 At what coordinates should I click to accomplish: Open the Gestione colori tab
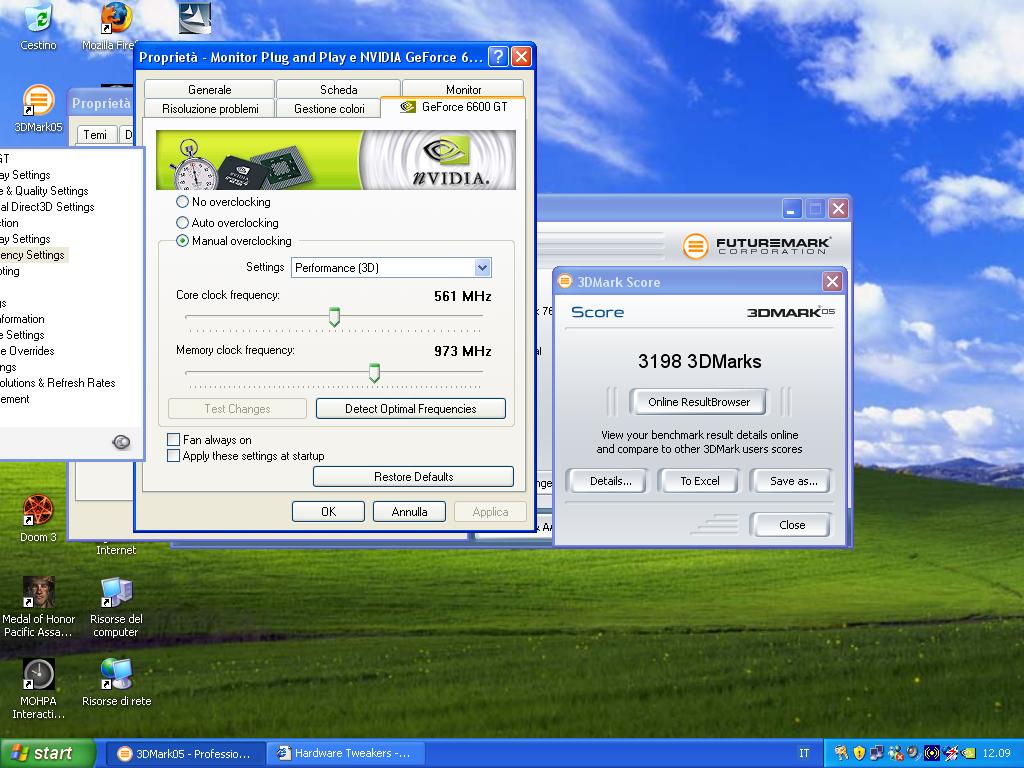coord(328,108)
